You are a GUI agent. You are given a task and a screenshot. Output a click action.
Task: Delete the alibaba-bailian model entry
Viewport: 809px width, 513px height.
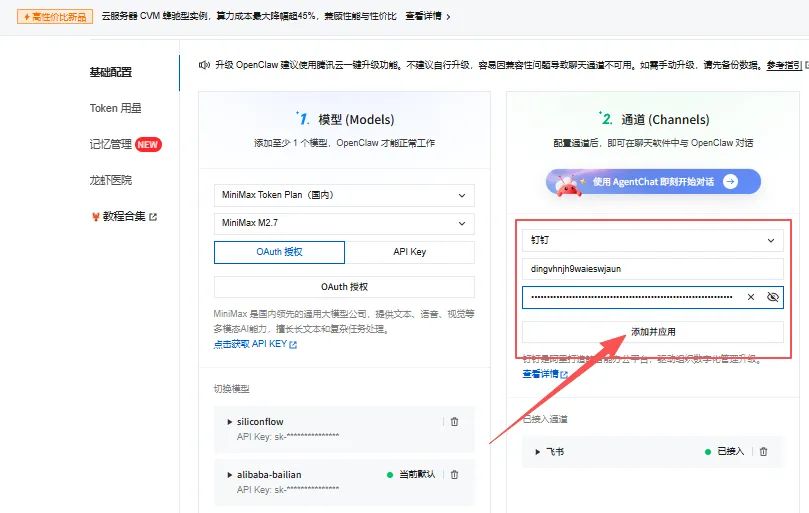coord(455,475)
